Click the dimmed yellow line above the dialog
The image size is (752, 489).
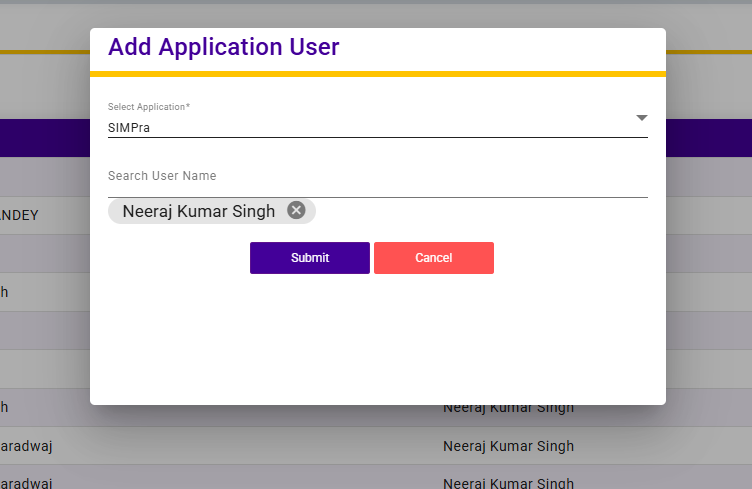(x=40, y=51)
